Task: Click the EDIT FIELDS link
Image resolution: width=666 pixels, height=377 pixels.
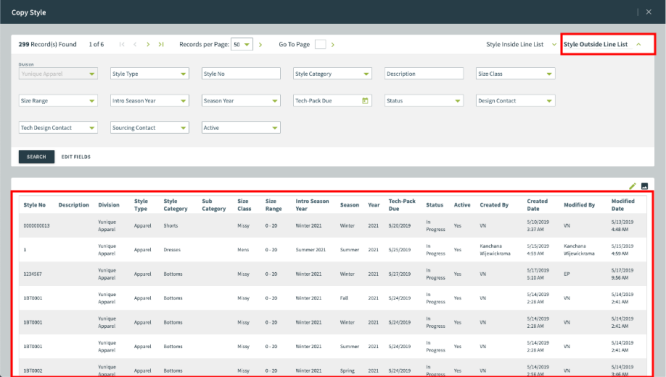Action: coord(76,157)
